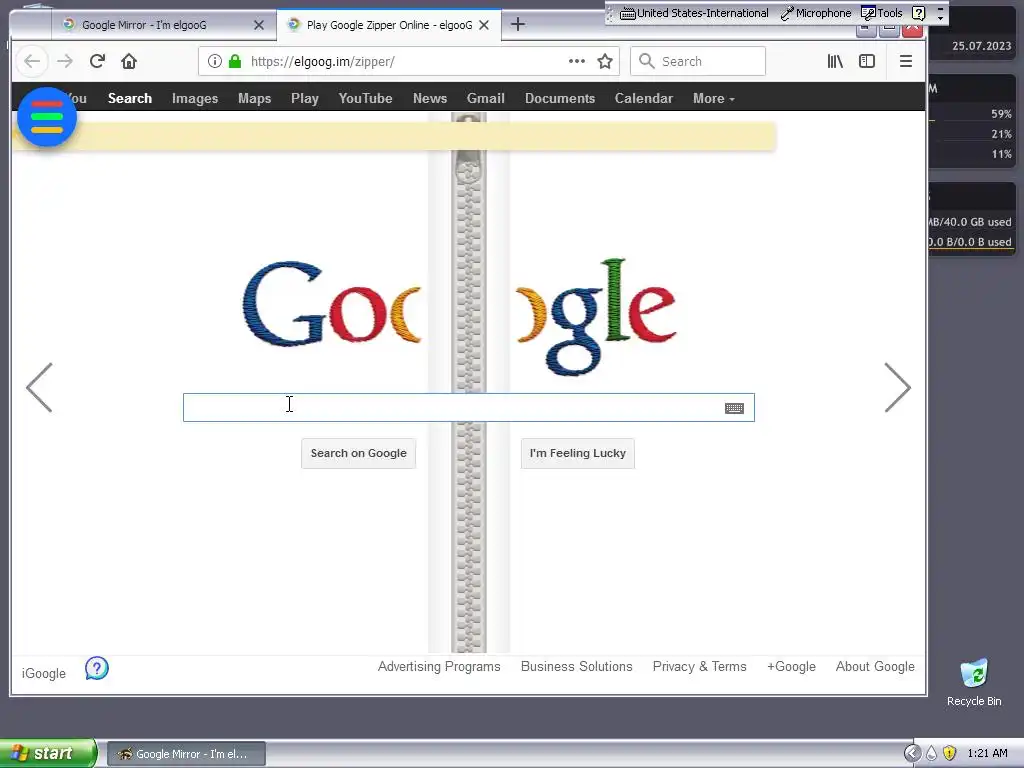
Task: Select the Google Mirror taskbar window button
Action: coord(186,754)
